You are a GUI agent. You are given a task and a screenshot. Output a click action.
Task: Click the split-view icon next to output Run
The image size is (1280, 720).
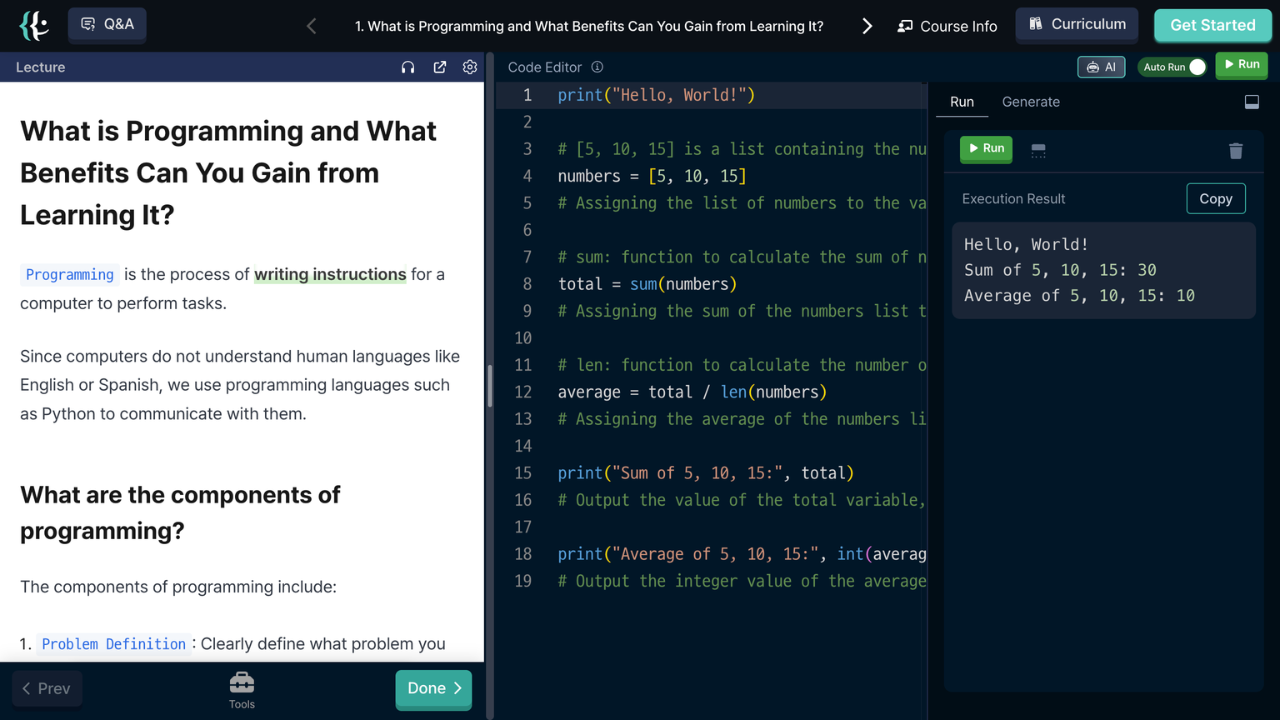click(1038, 150)
